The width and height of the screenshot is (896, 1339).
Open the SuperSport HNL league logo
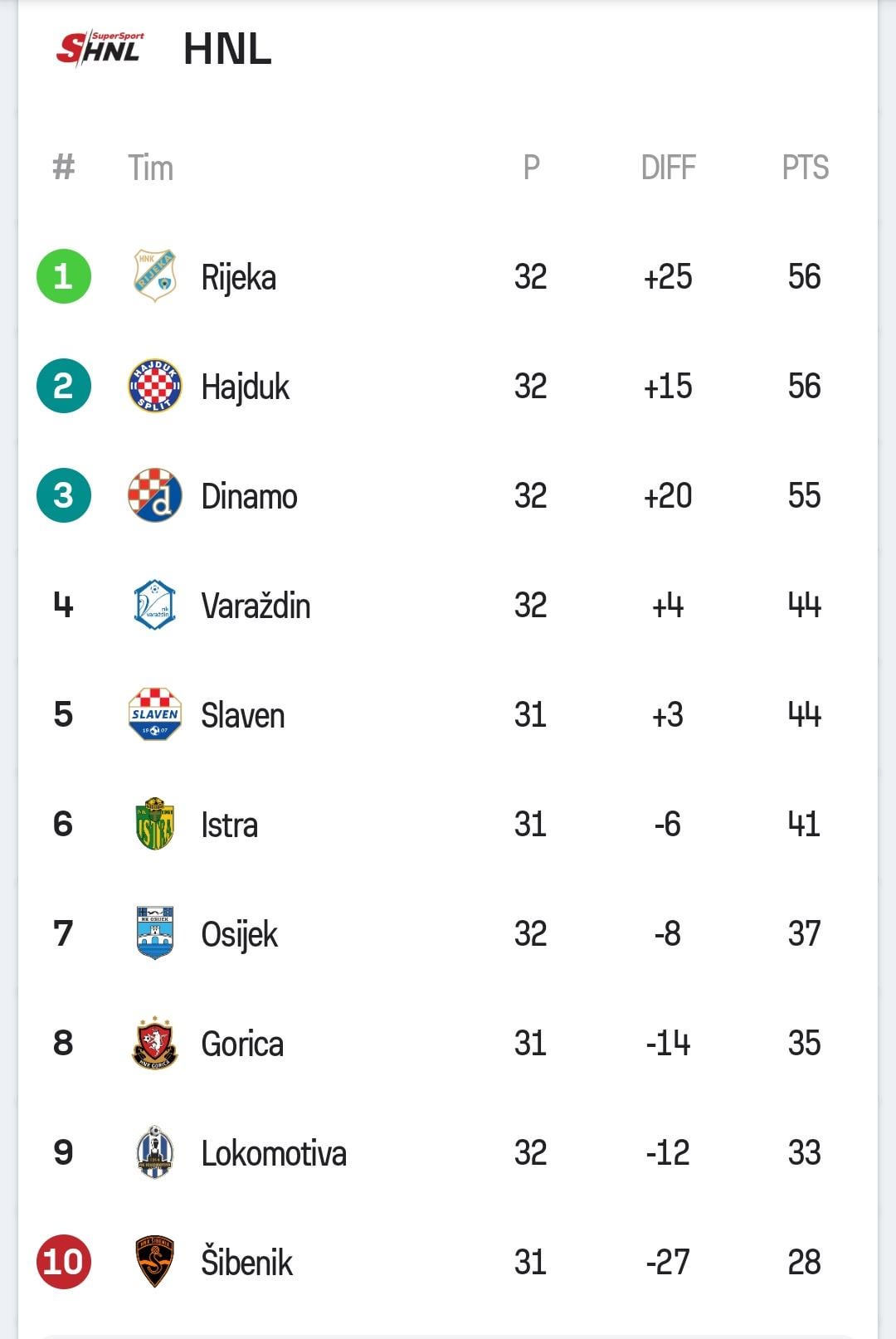tap(100, 48)
